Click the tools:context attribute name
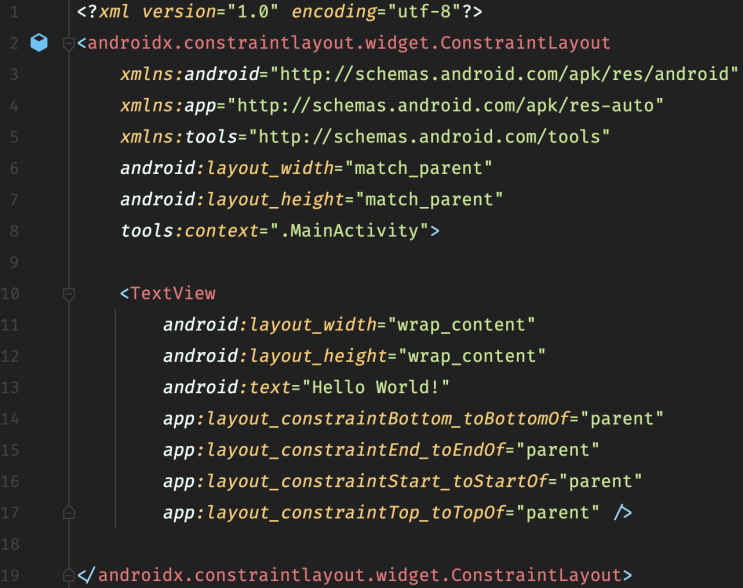Screen dimensions: 743x588 (189, 231)
